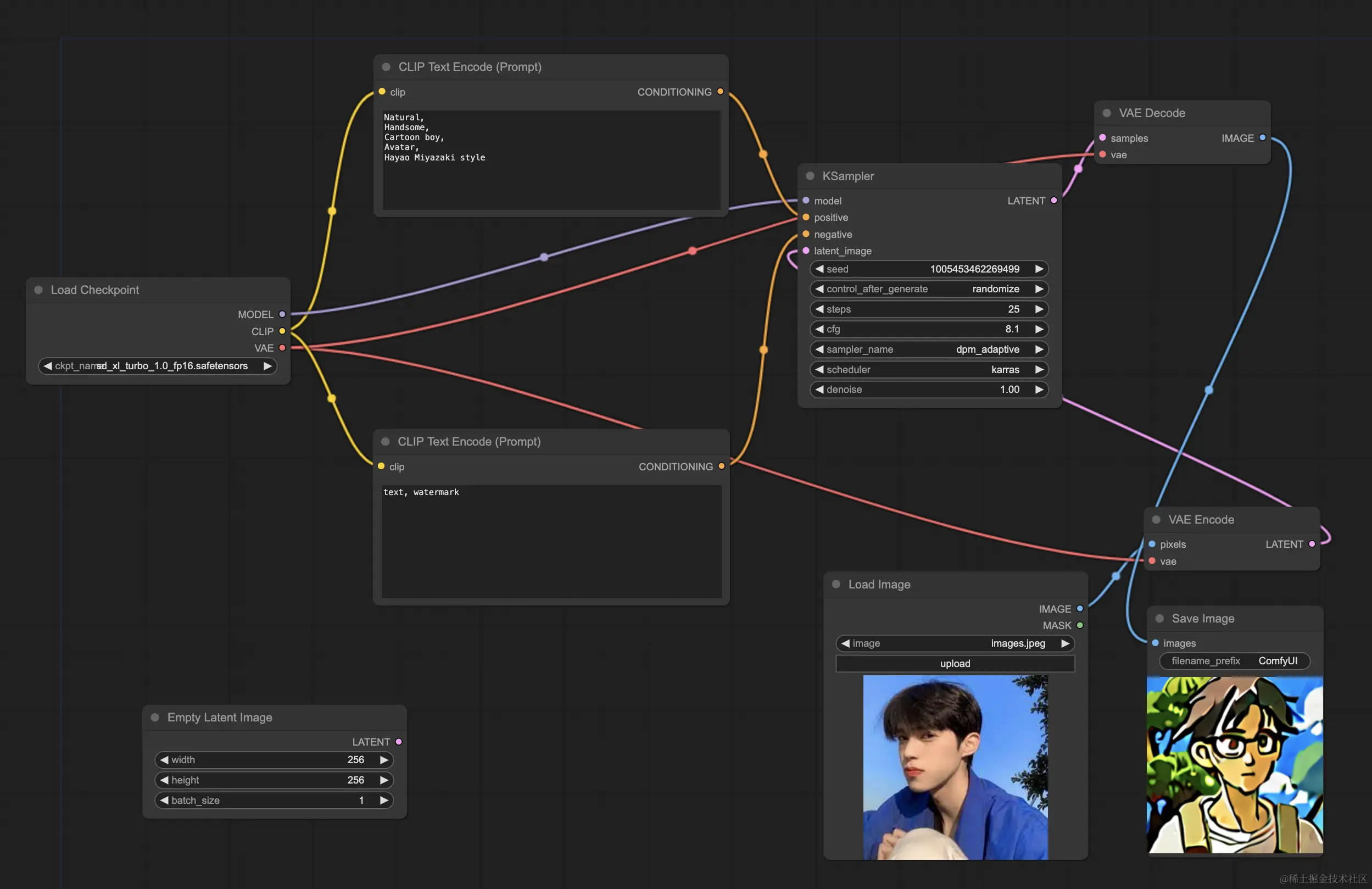Click the clip input socket on the positive prompt node

382,92
